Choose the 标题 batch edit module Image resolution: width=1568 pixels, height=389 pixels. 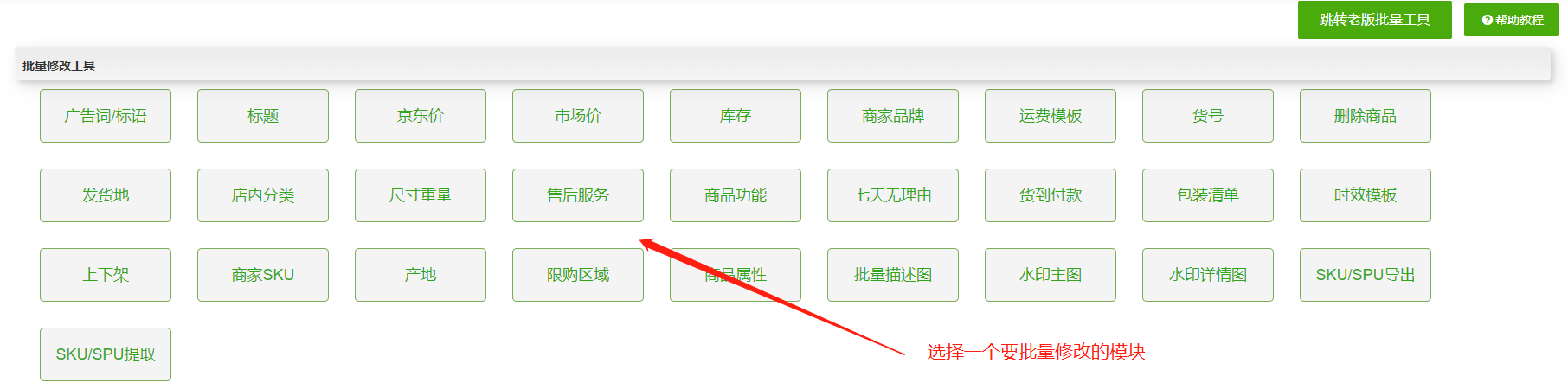263,116
